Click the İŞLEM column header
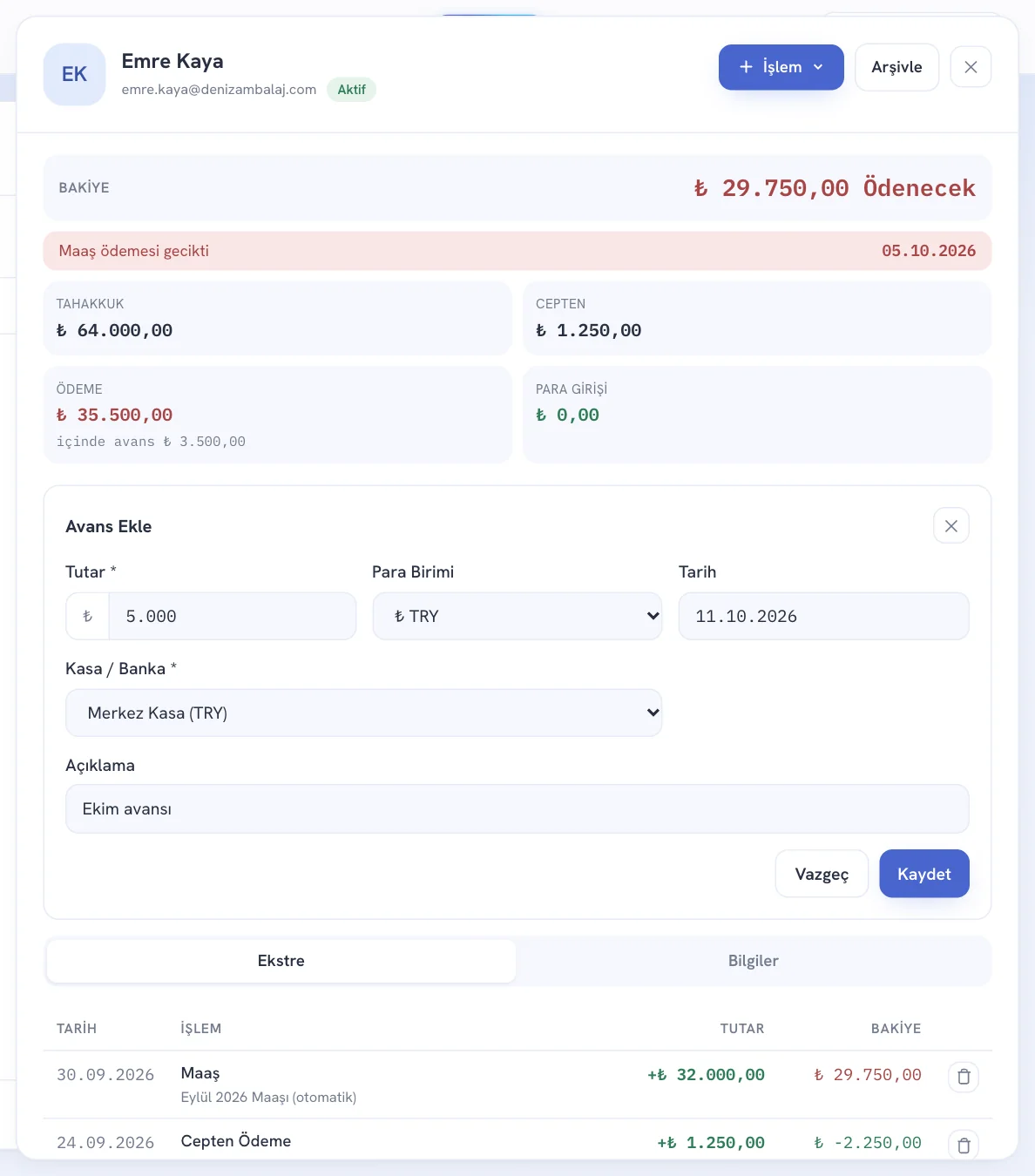 point(201,1029)
